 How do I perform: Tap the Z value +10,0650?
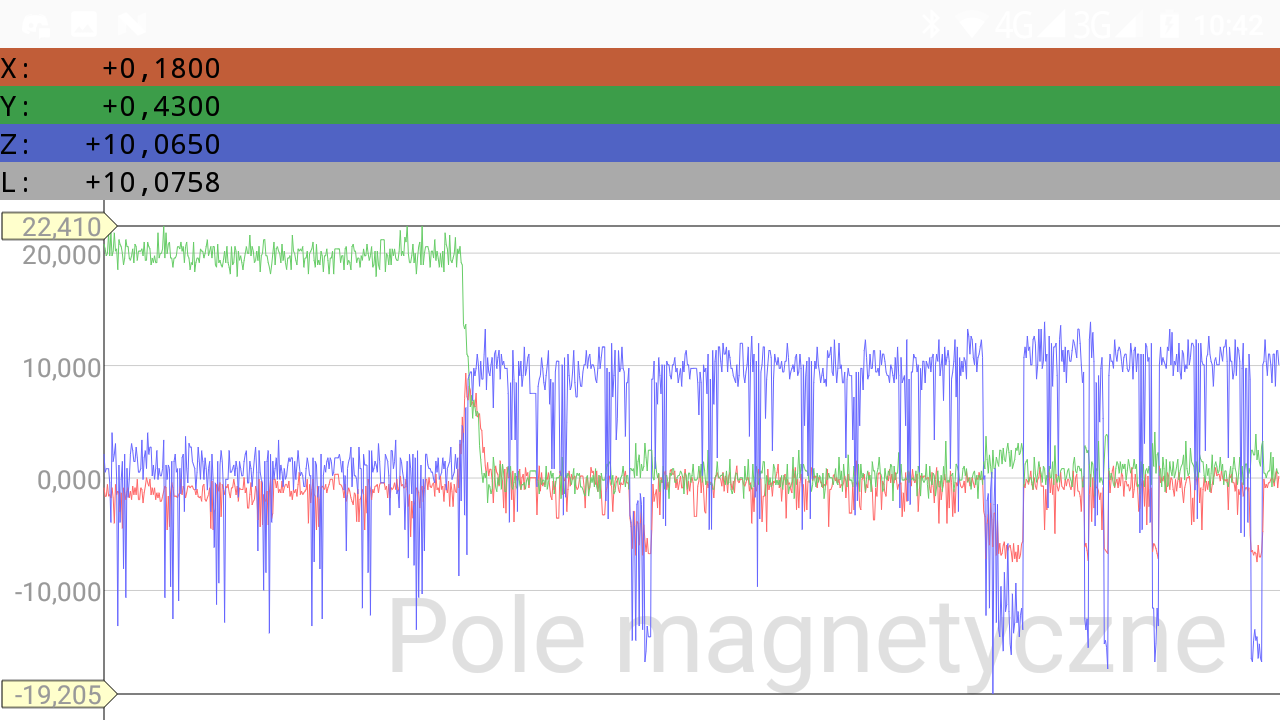click(153, 144)
